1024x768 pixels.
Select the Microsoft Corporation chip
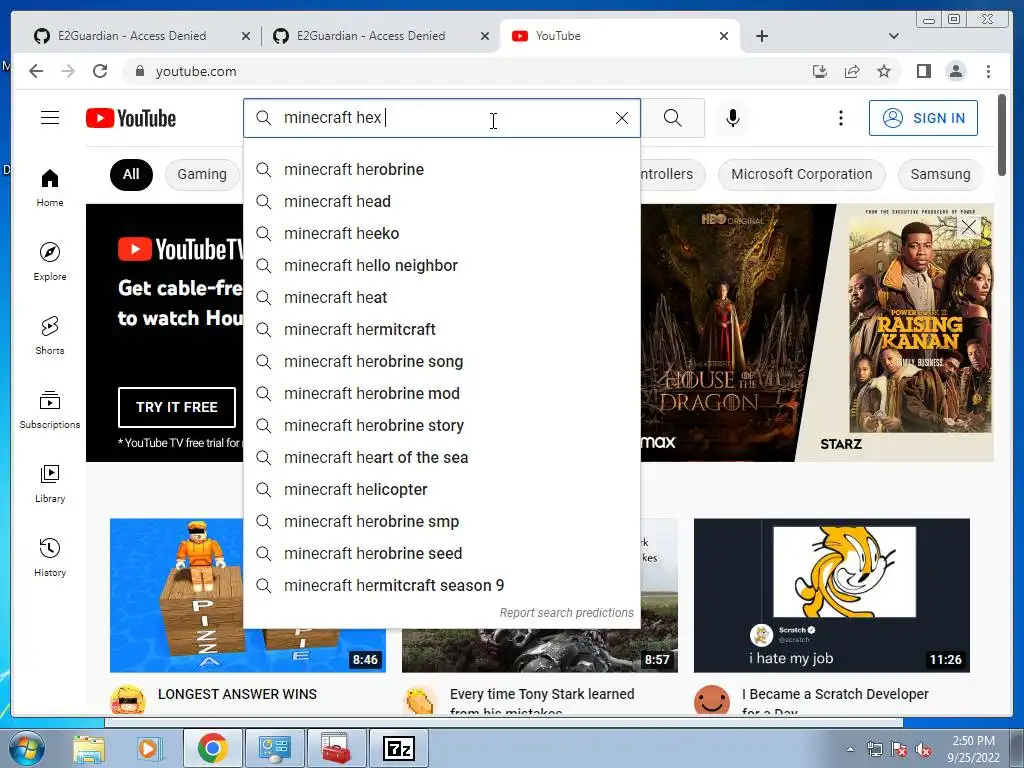click(801, 174)
